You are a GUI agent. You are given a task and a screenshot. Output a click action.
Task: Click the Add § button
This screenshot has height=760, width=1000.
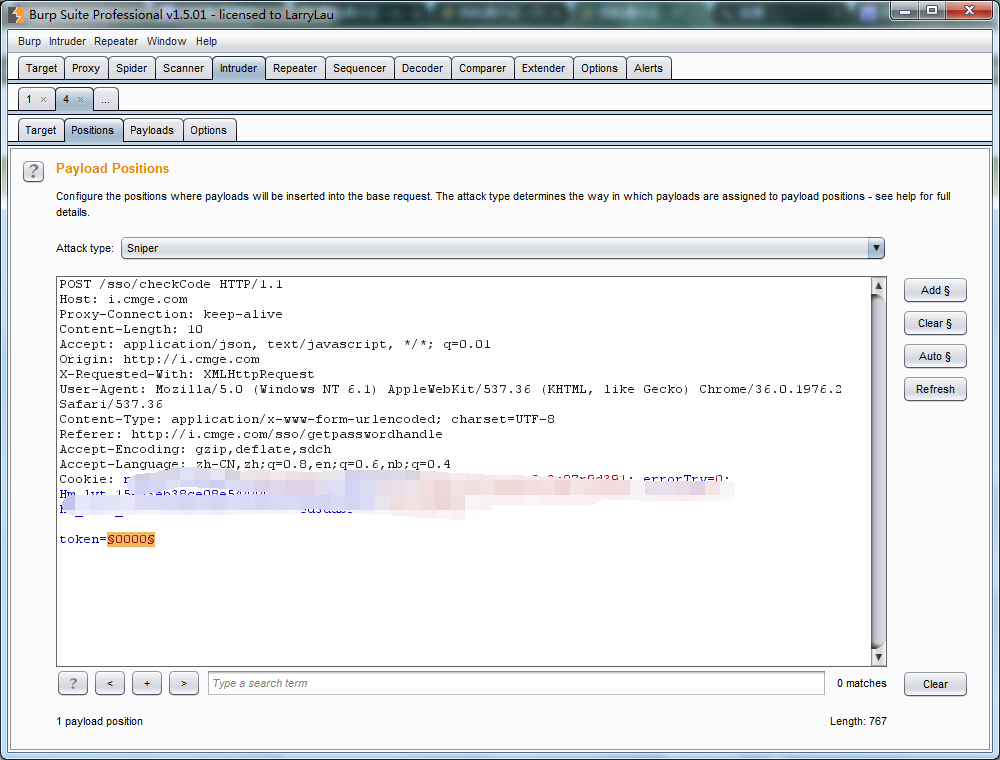click(x=935, y=290)
